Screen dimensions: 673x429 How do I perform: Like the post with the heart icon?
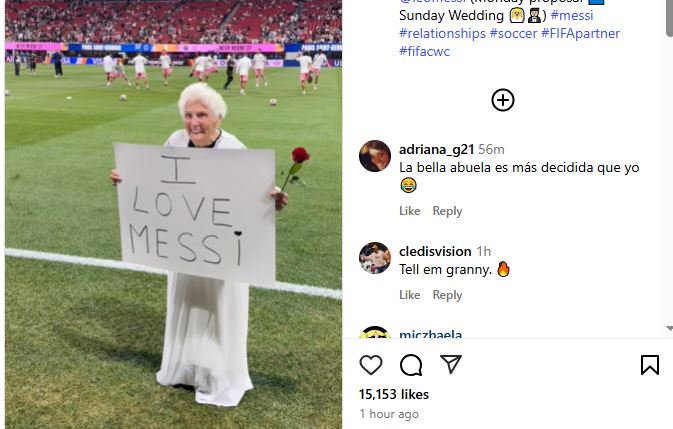tap(371, 365)
